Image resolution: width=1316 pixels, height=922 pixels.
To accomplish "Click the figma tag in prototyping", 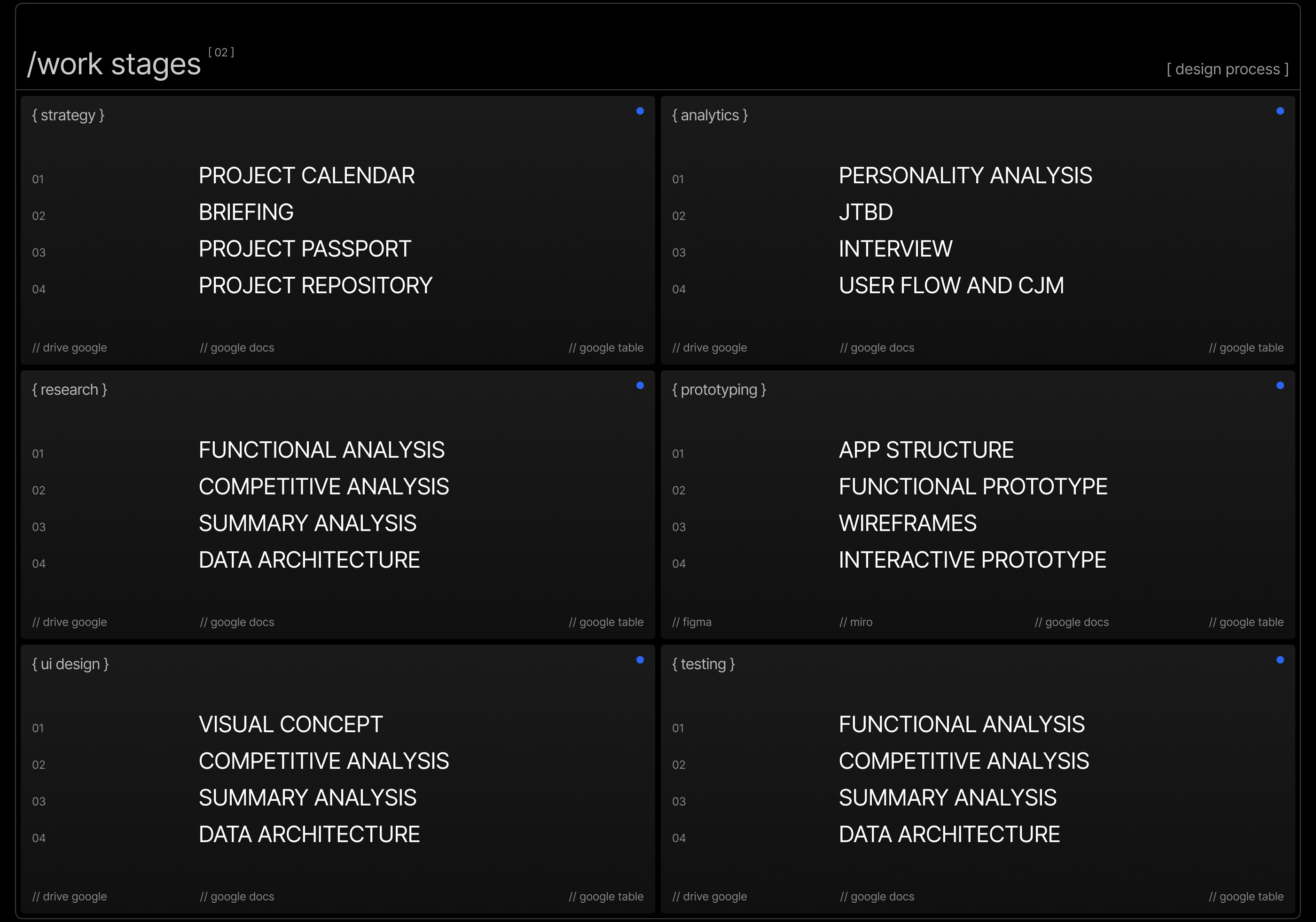I will point(691,622).
